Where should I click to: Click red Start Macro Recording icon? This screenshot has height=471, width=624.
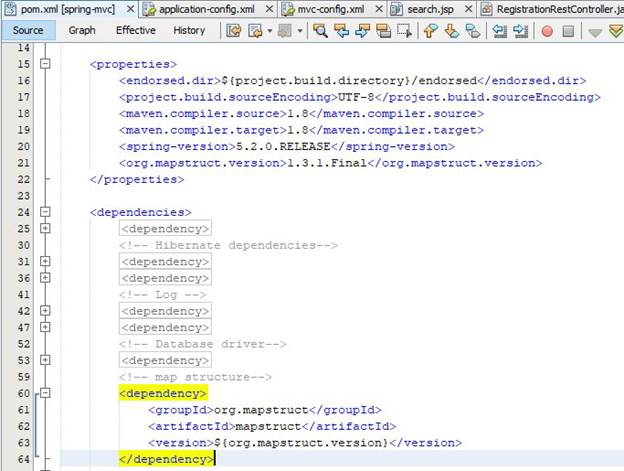coord(547,31)
